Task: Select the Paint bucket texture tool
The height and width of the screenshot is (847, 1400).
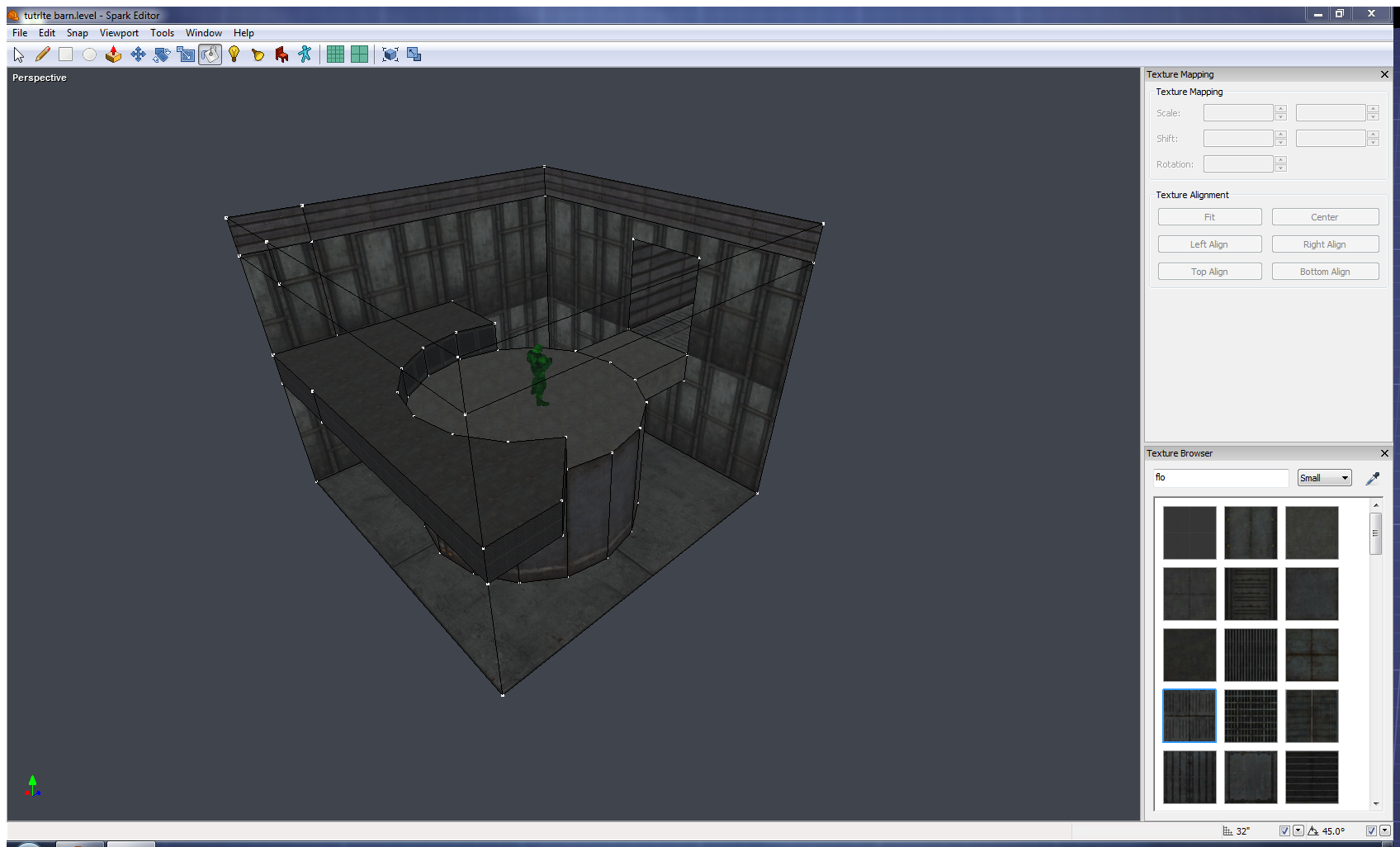Action: [x=210, y=54]
